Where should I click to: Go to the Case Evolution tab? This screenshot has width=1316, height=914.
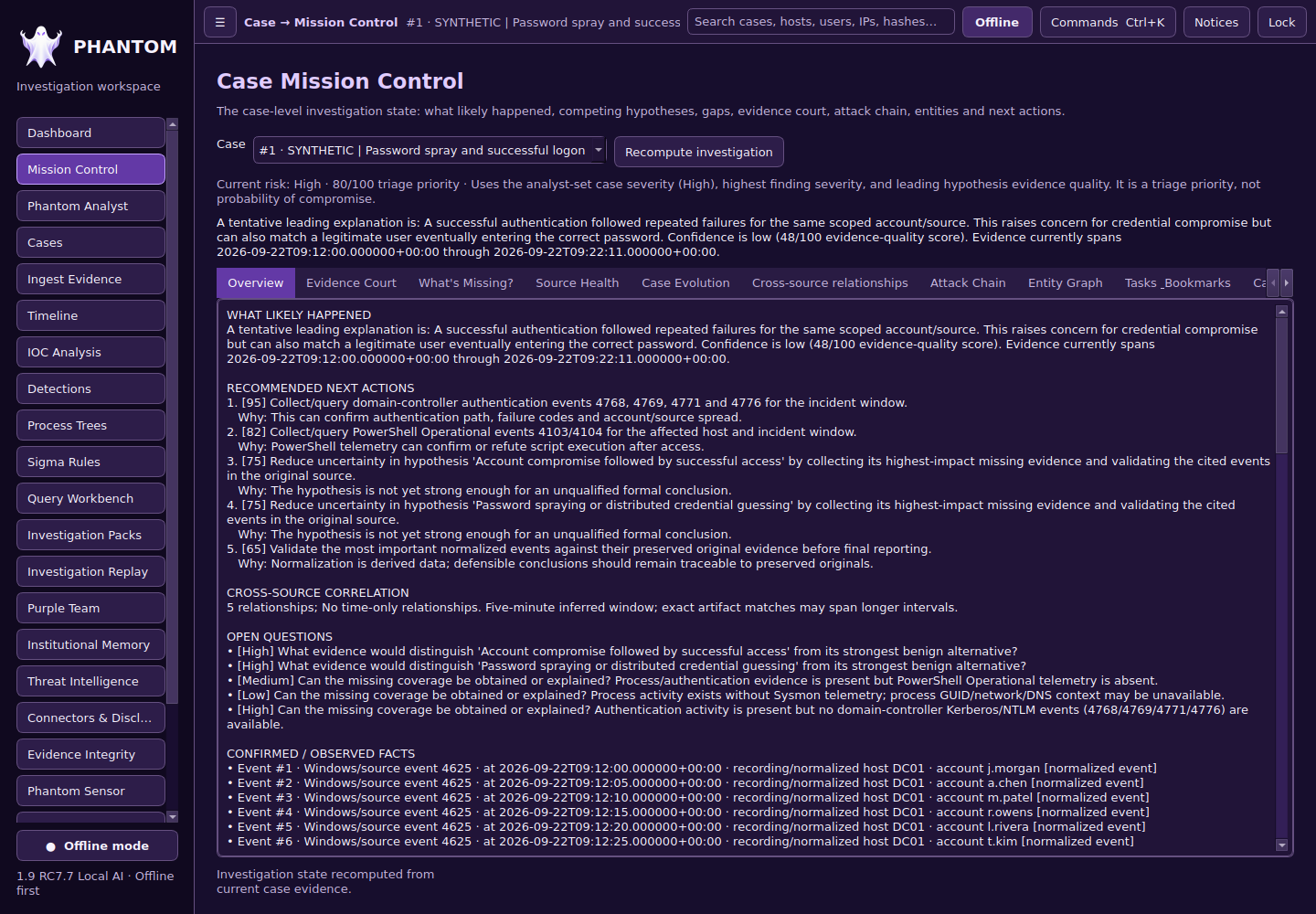[685, 282]
